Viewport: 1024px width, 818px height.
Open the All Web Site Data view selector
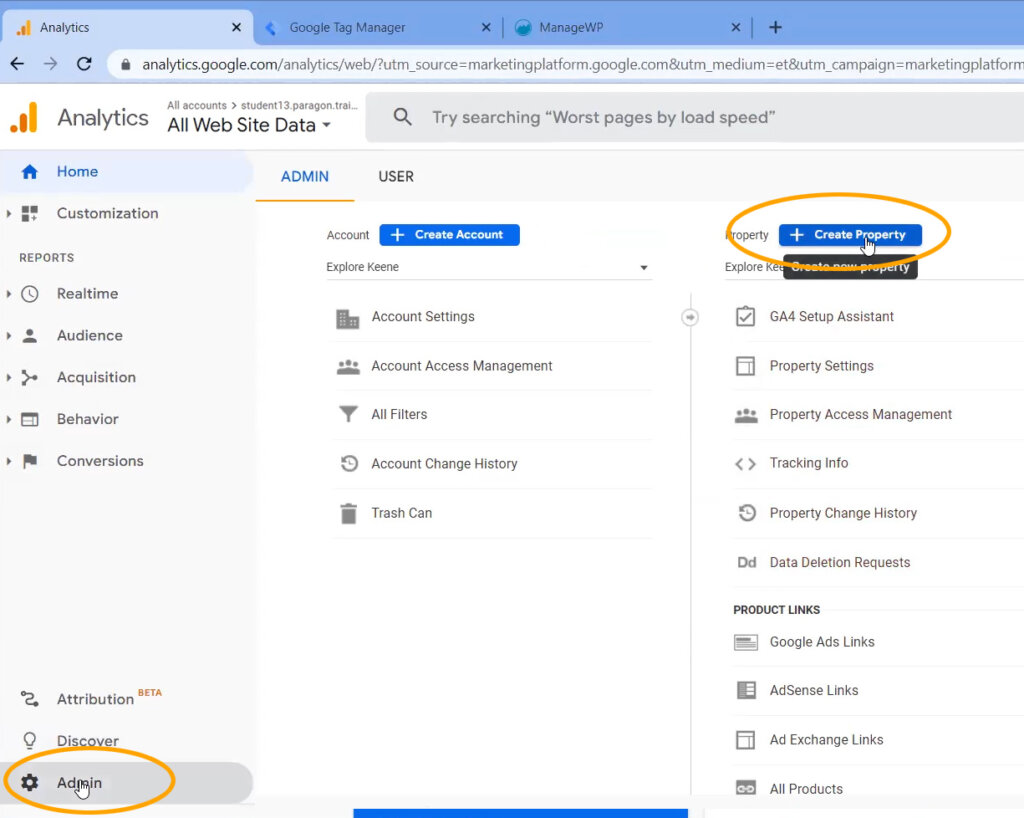[x=249, y=125]
